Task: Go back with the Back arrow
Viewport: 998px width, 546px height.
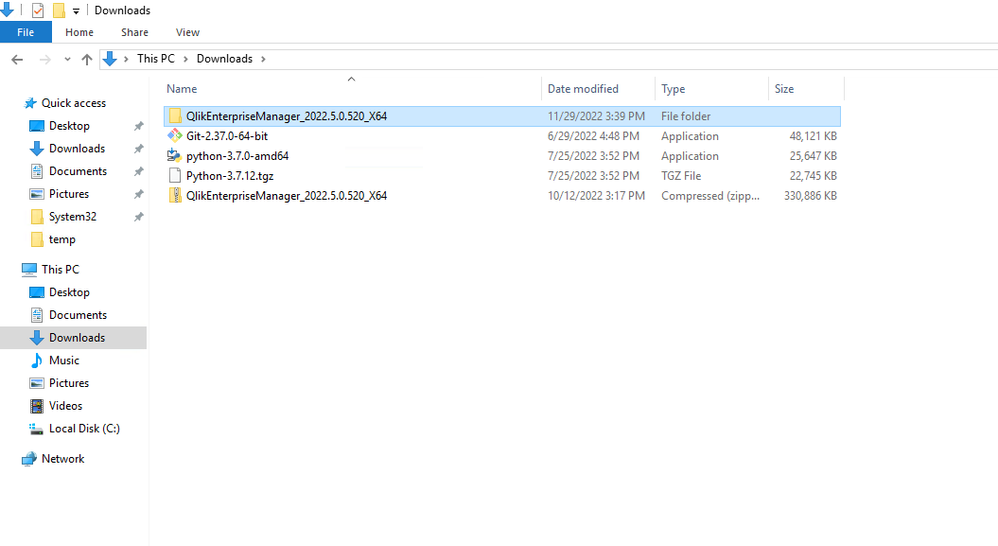Action: tap(17, 59)
